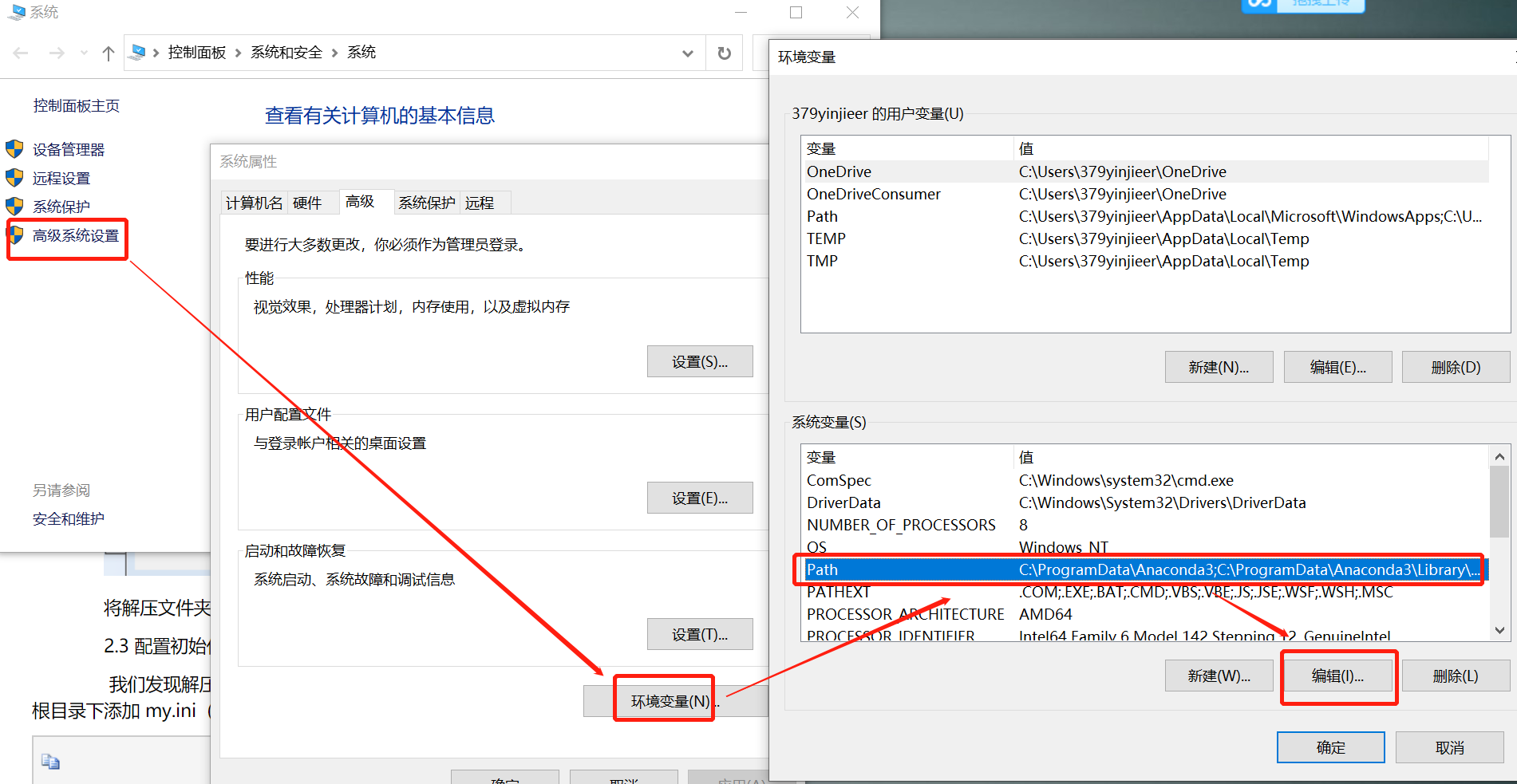This screenshot has height=784, width=1517.
Task: Click the shield icon beside 设备管理器
Action: coord(14,149)
